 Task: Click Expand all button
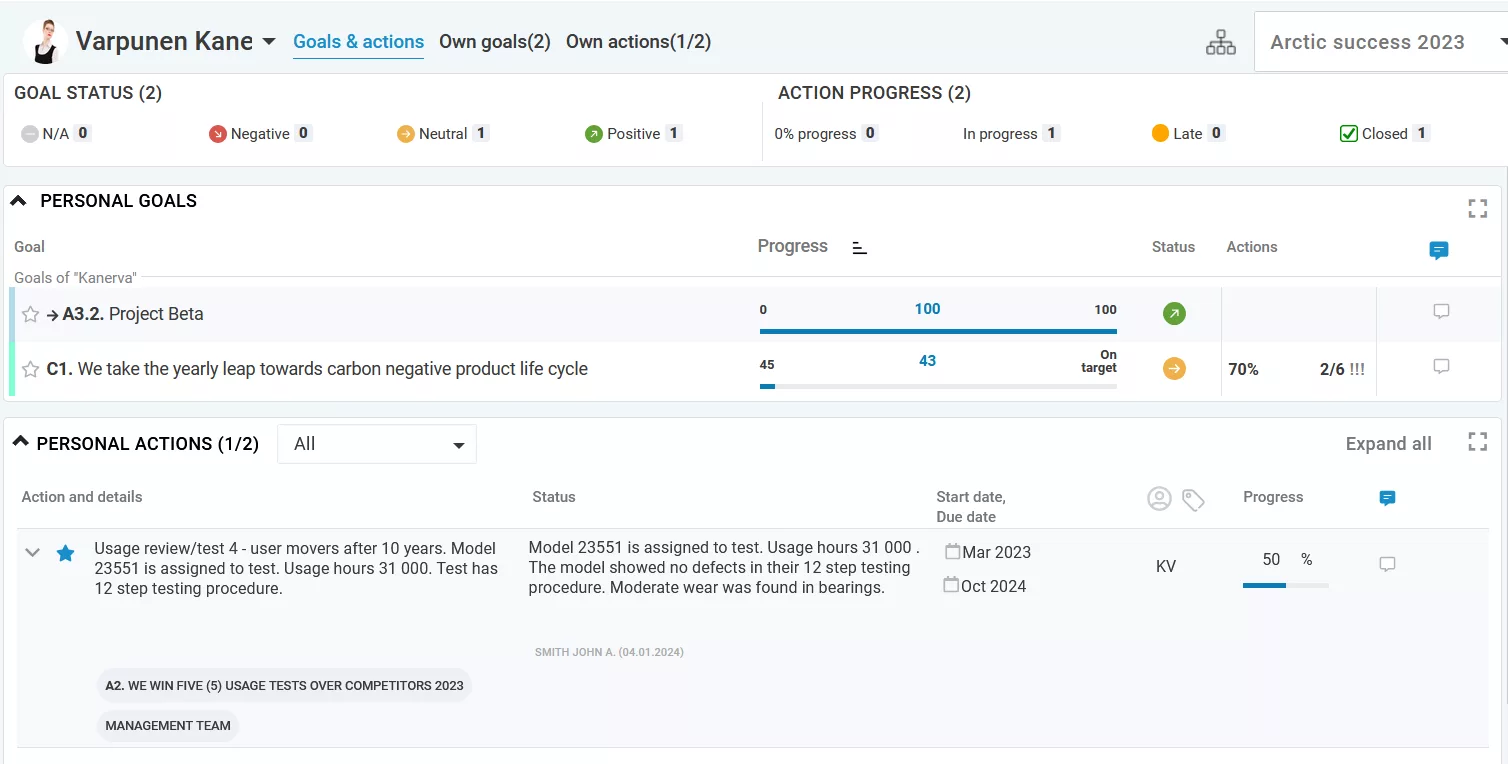[1388, 444]
